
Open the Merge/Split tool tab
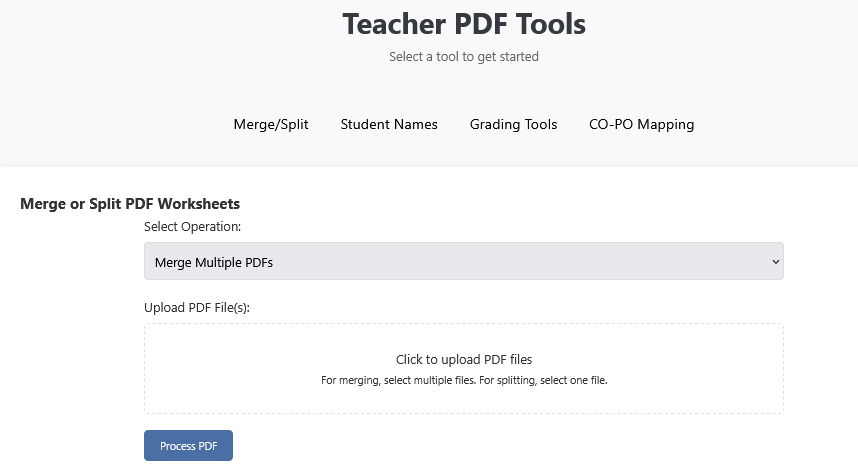[x=271, y=125]
